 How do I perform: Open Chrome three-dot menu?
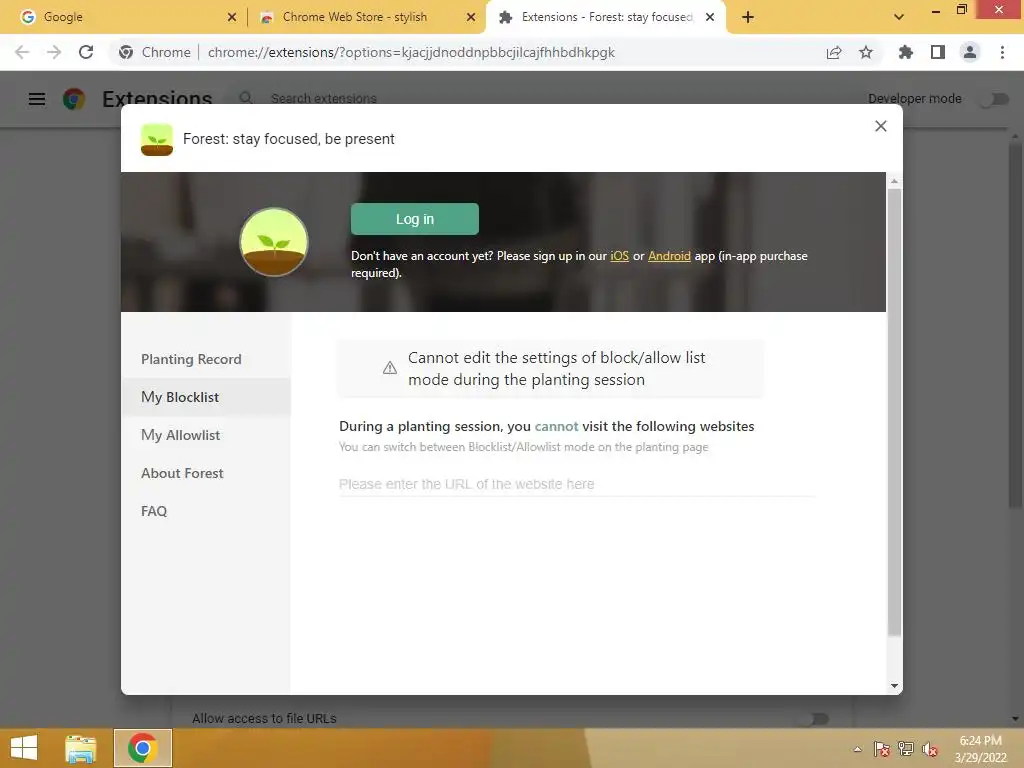(1002, 52)
